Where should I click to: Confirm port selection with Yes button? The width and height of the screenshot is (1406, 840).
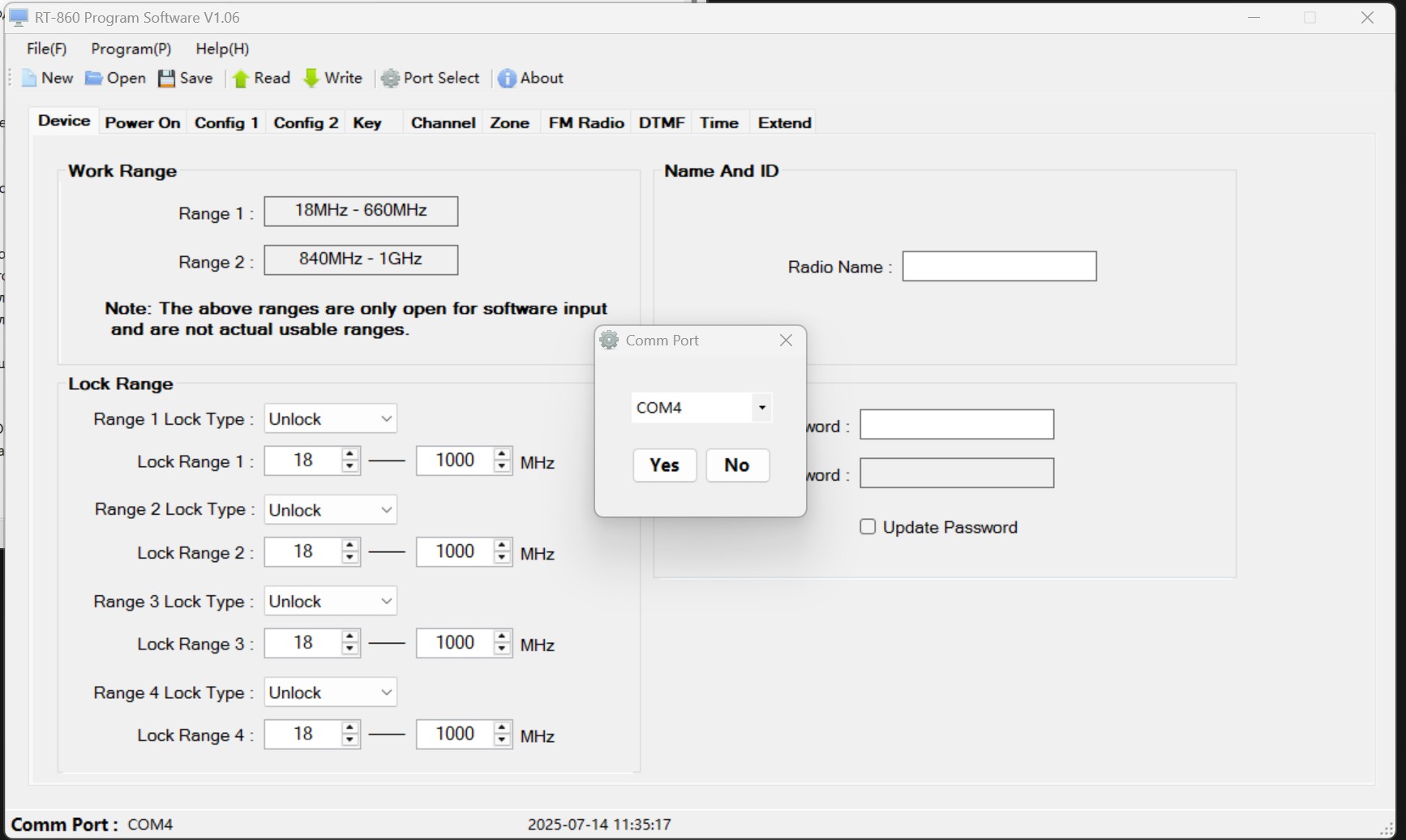click(x=664, y=465)
